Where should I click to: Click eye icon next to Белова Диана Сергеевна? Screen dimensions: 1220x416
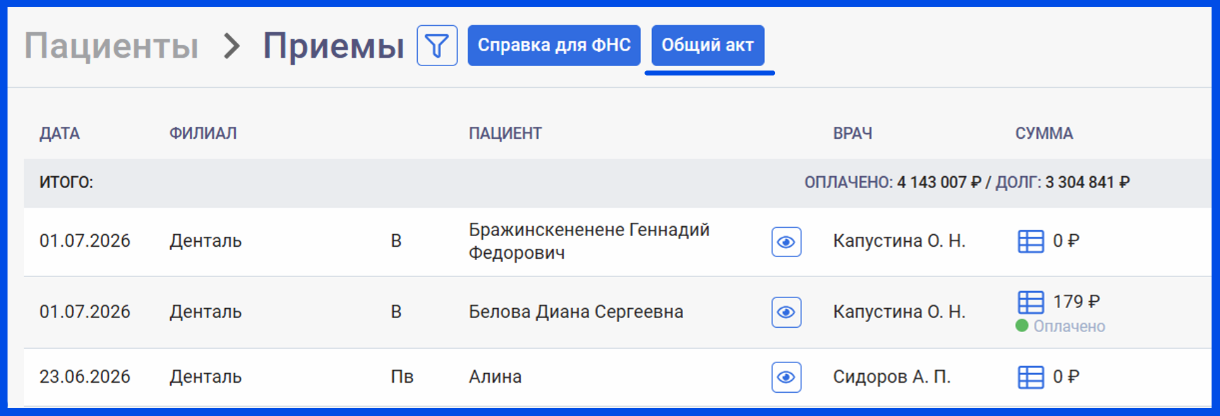(786, 312)
